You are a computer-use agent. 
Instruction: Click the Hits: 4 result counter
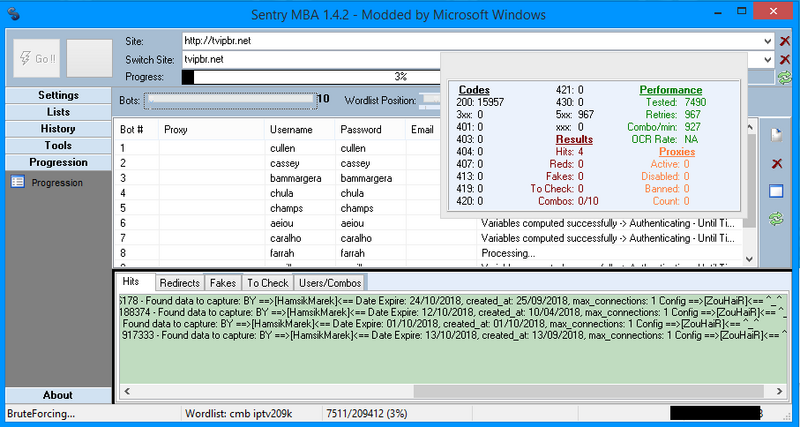tap(569, 152)
